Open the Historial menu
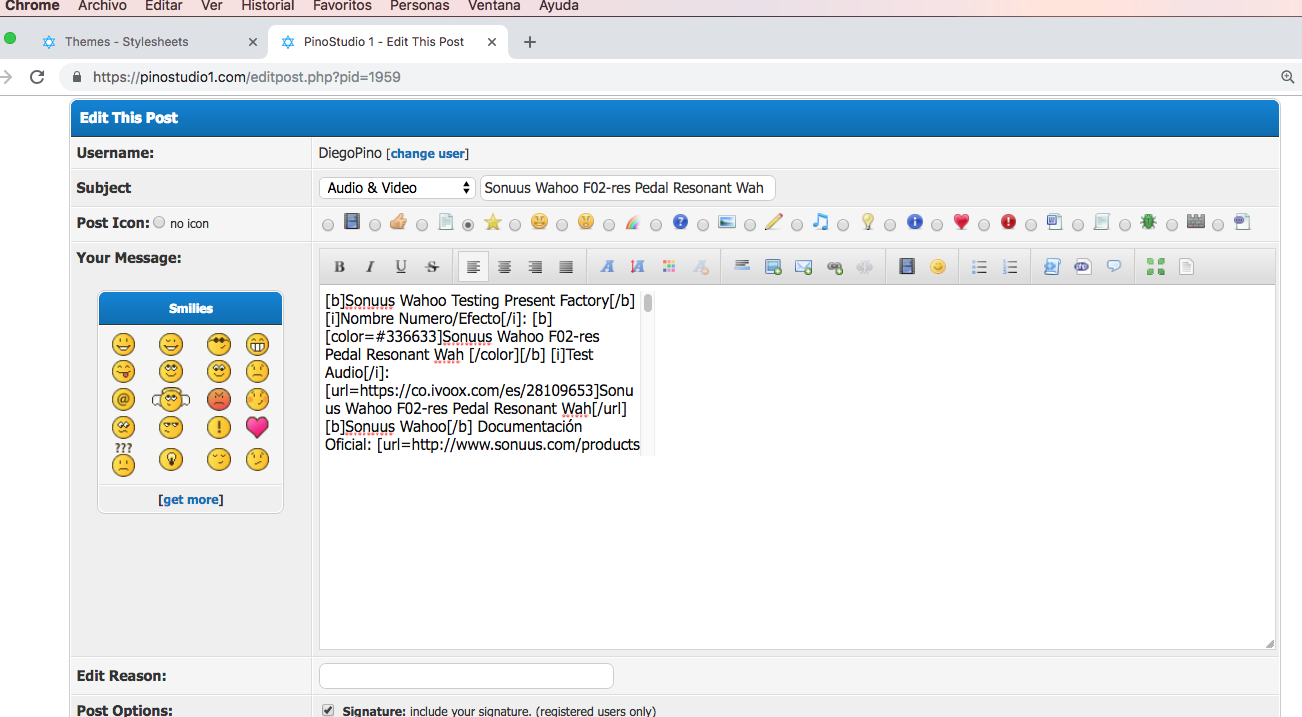This screenshot has height=717, width=1302. coord(268,6)
